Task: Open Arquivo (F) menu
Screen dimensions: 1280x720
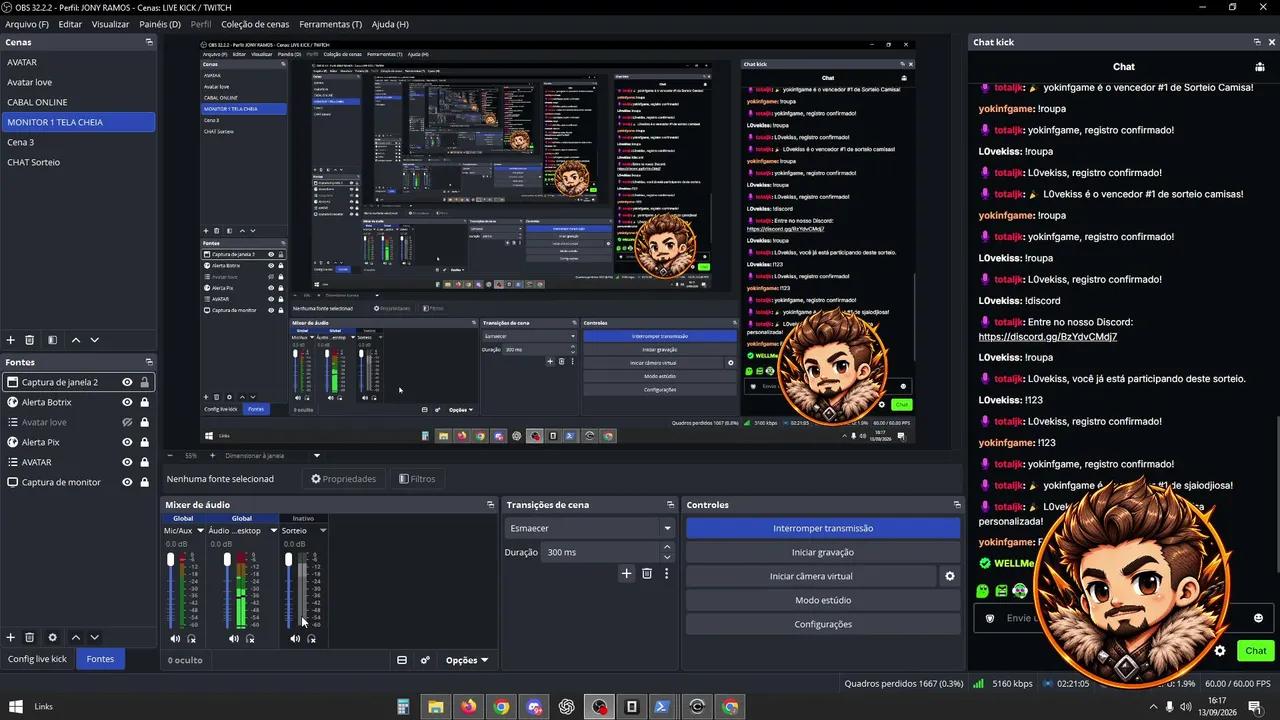Action: coord(27,24)
